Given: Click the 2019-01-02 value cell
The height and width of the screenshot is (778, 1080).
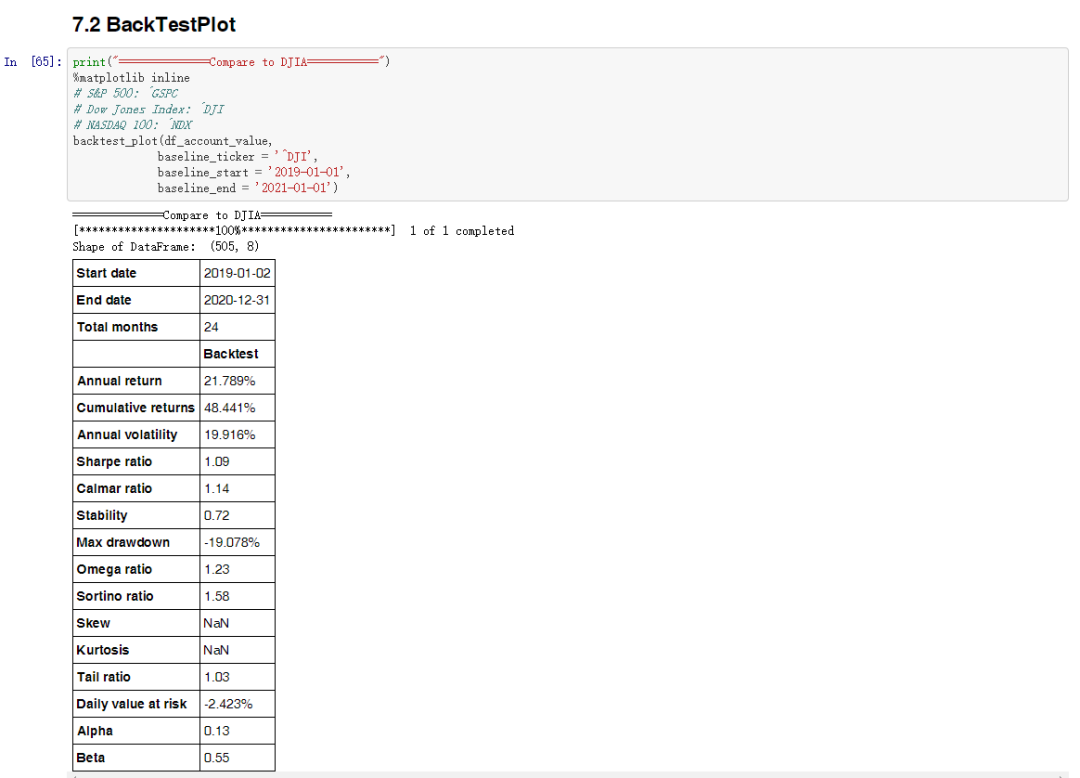Looking at the screenshot, I should pos(237,273).
